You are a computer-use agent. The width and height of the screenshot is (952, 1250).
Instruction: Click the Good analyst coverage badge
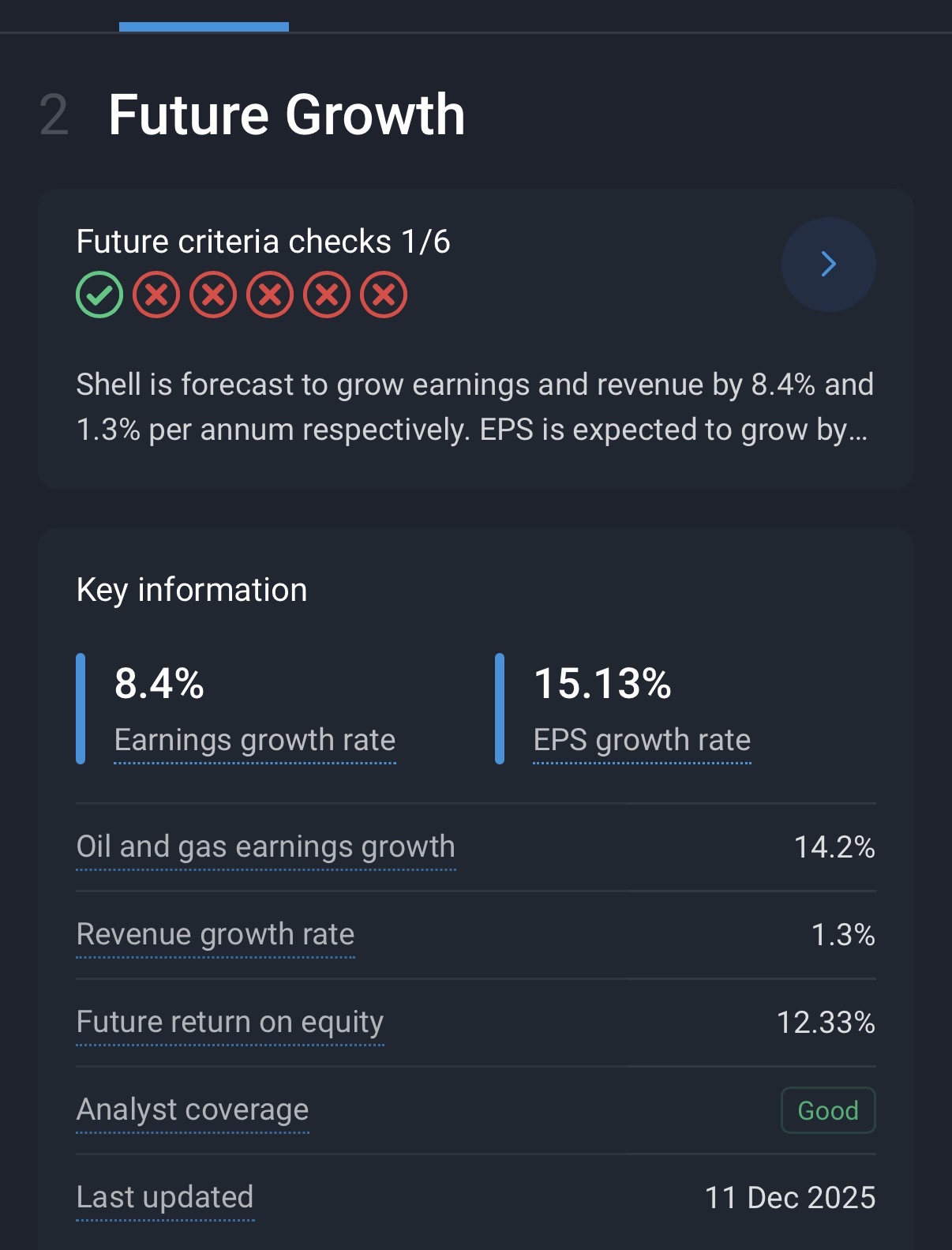pos(828,1110)
